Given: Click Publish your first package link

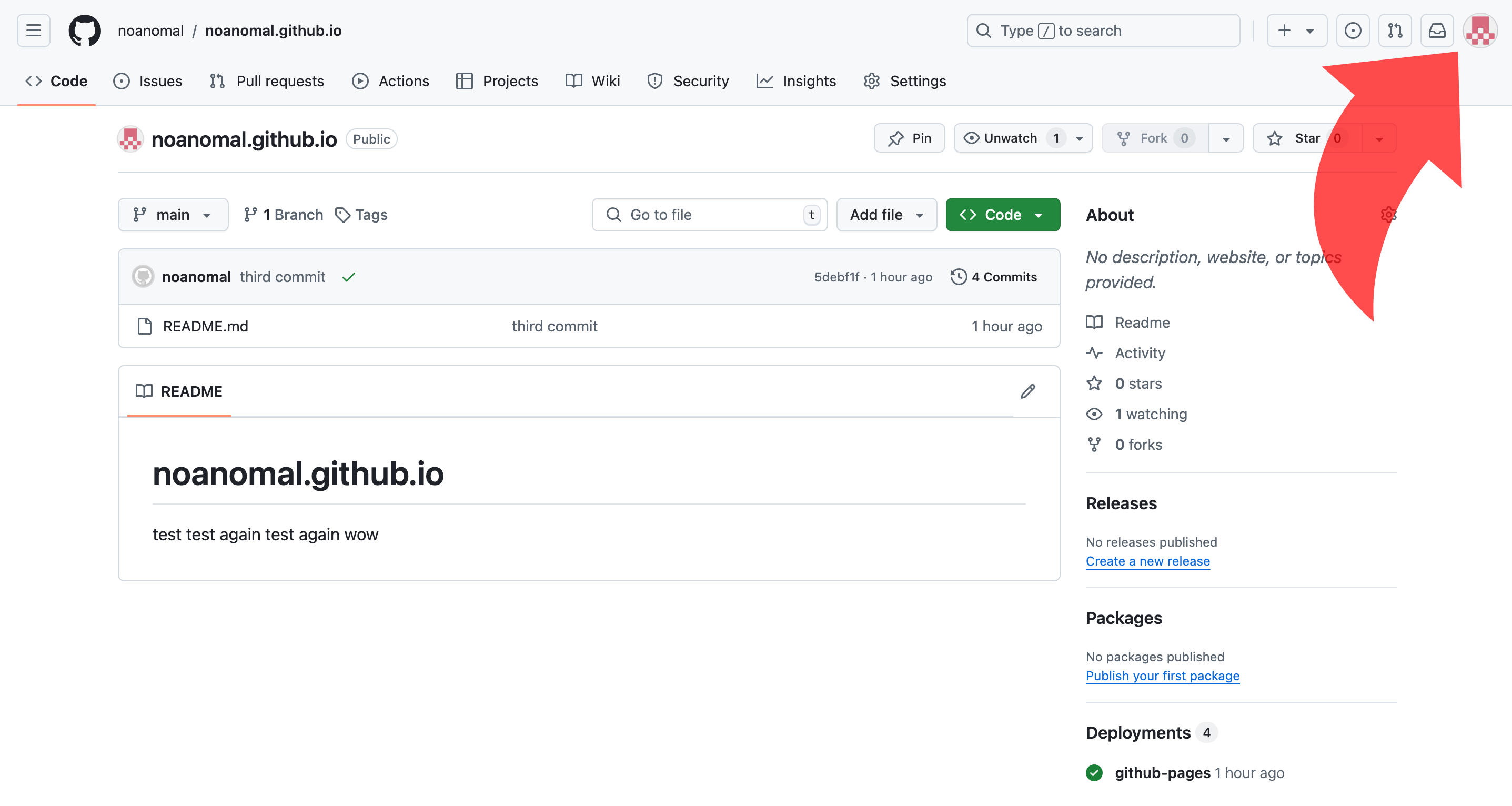Looking at the screenshot, I should [1162, 676].
